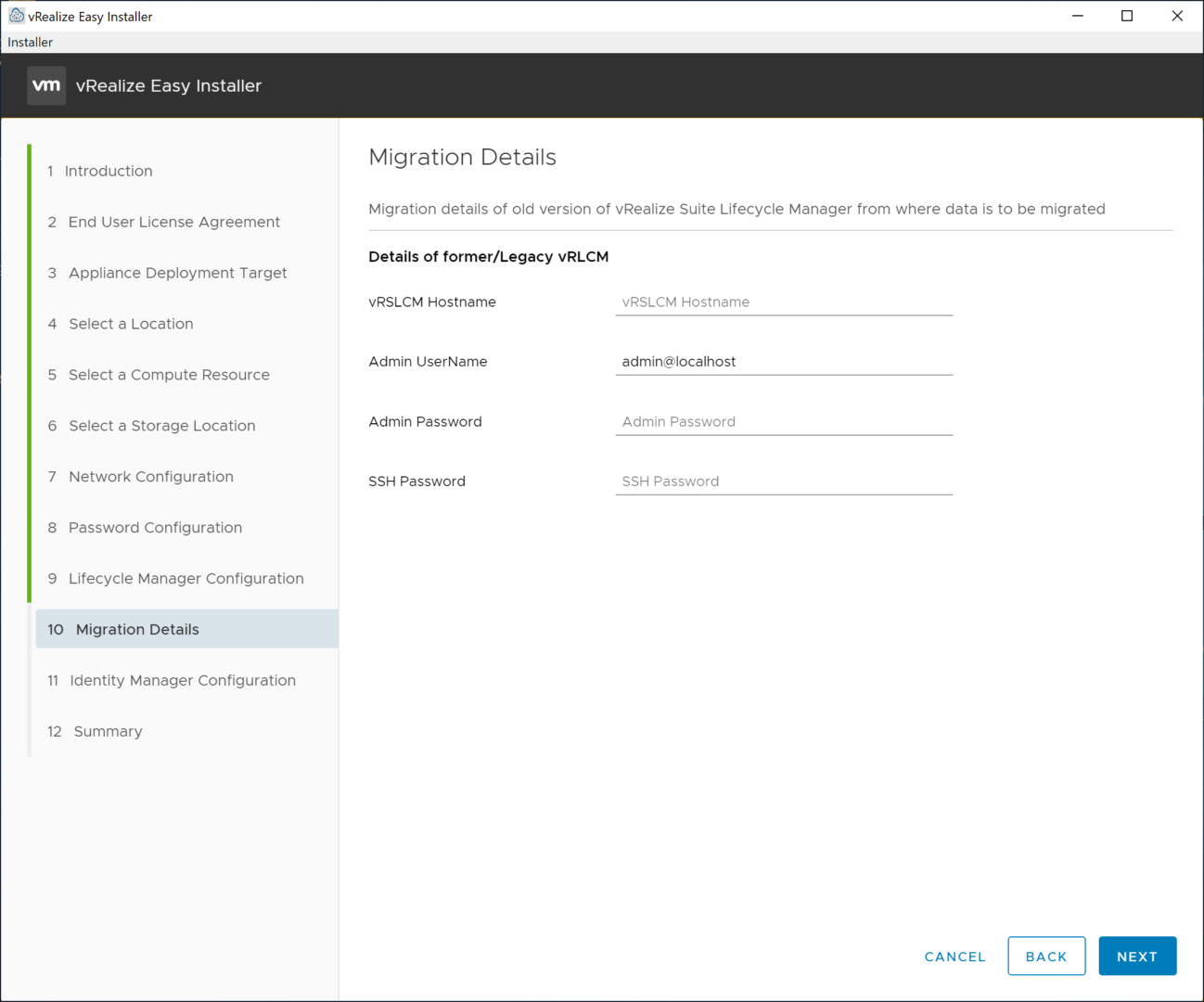Open Select a Compute Resource step

(x=169, y=375)
